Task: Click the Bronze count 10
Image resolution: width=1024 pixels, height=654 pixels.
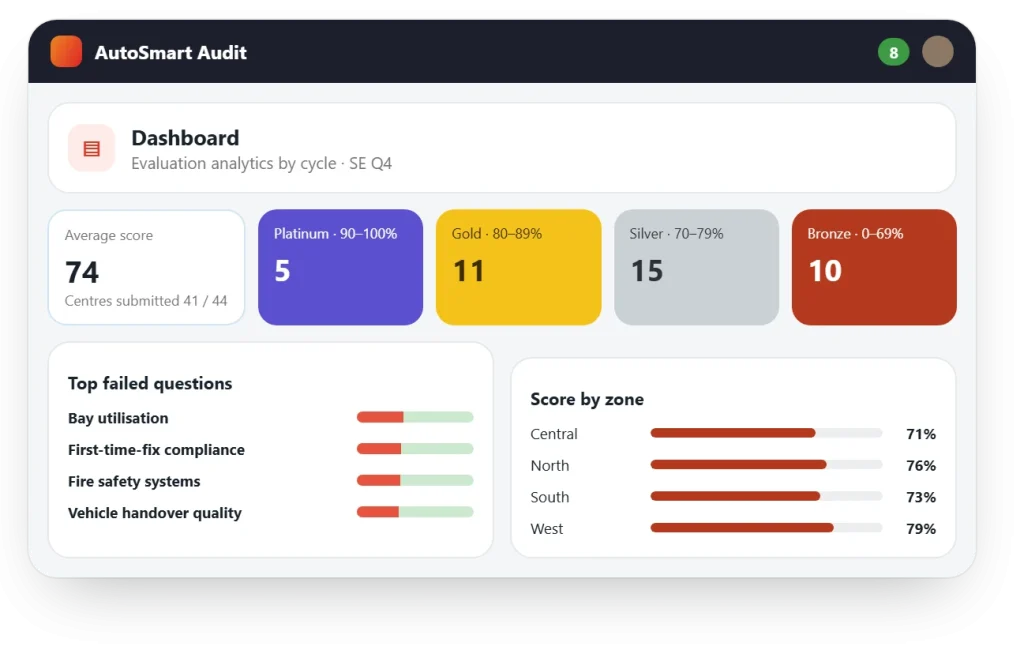Action: [x=825, y=271]
